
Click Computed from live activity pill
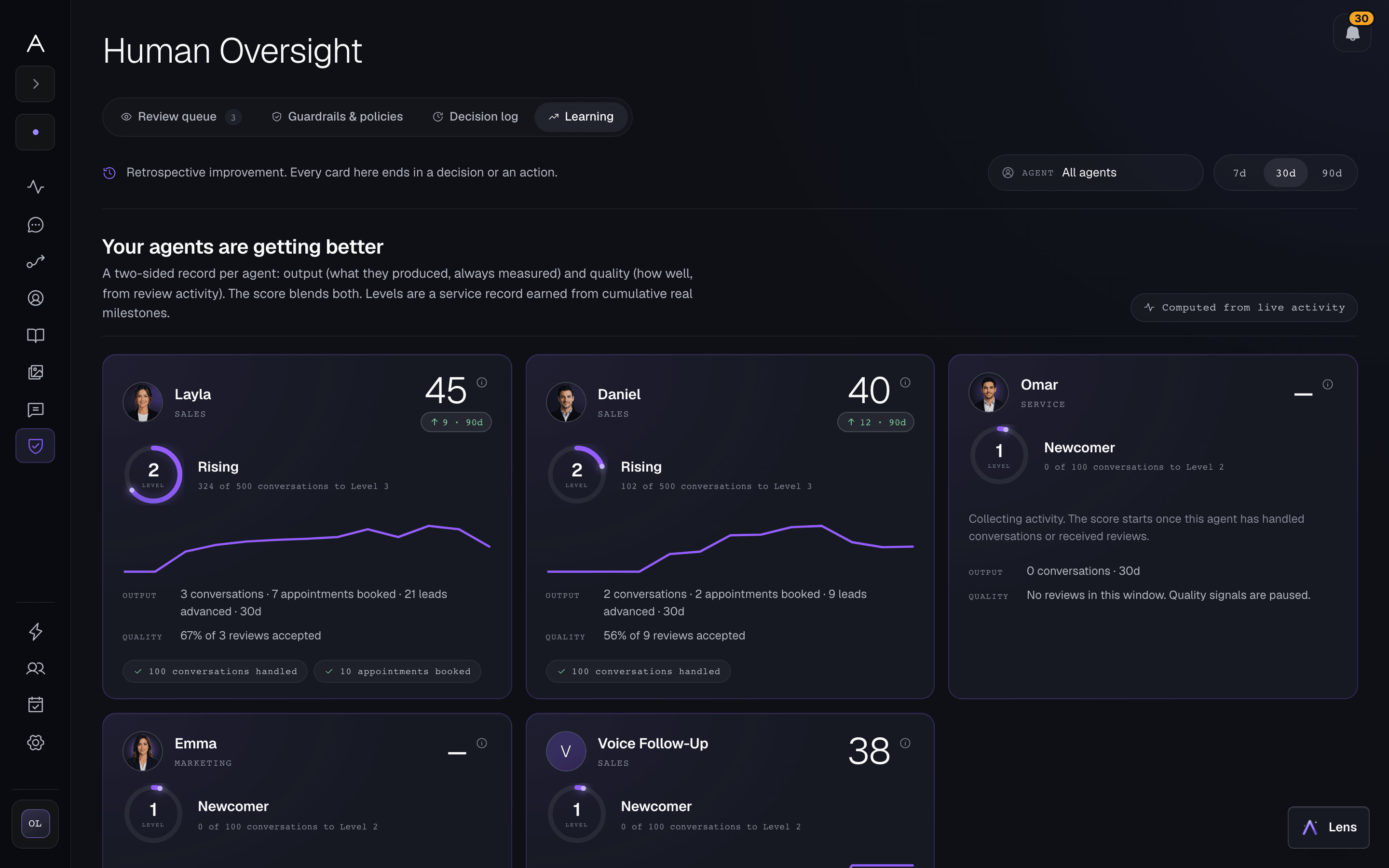(1244, 308)
